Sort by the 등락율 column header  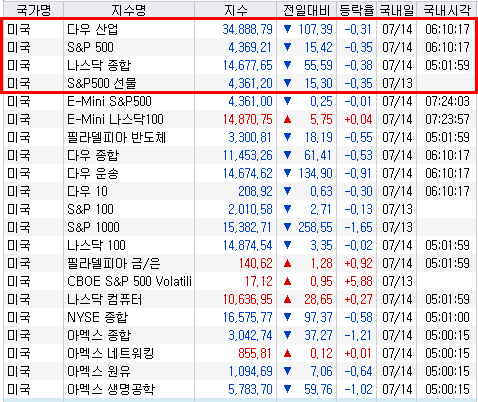(356, 10)
